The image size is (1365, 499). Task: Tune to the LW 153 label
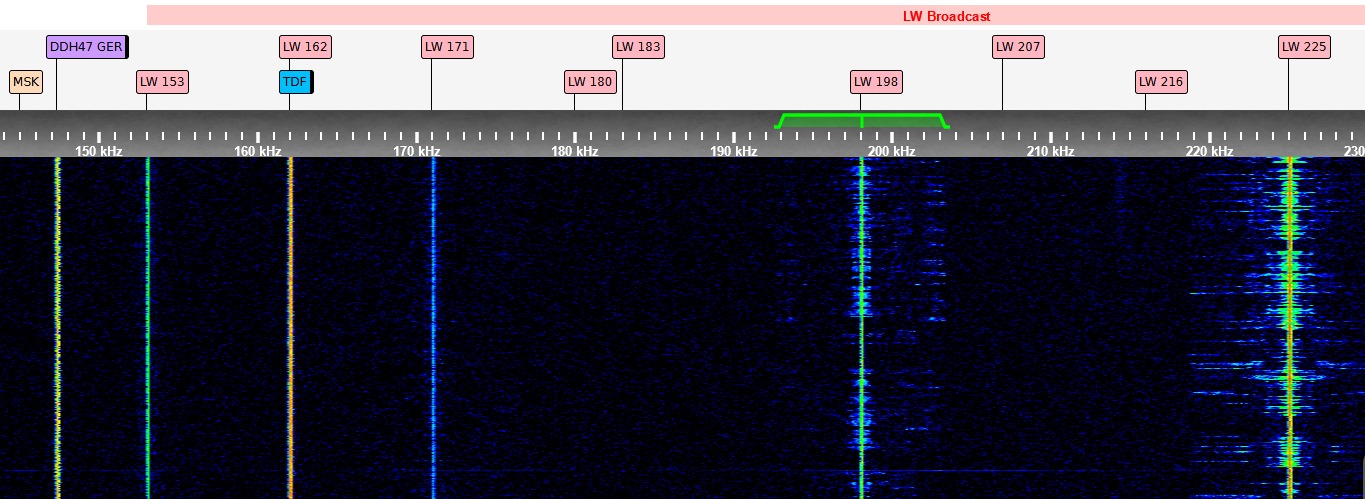pyautogui.click(x=162, y=82)
